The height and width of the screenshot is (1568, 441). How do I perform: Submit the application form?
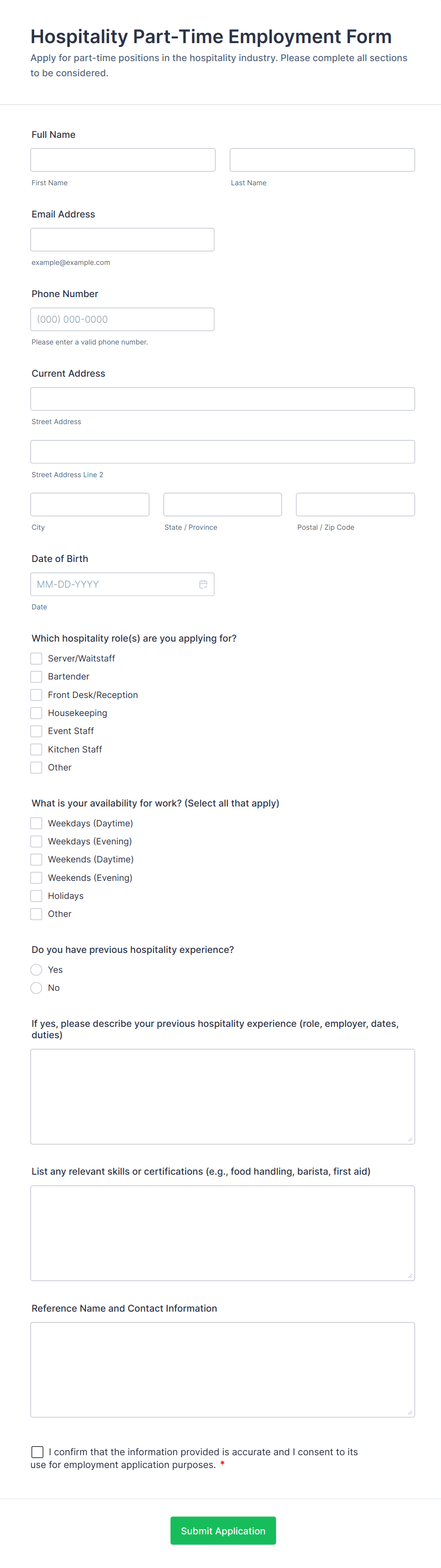pos(223,1530)
